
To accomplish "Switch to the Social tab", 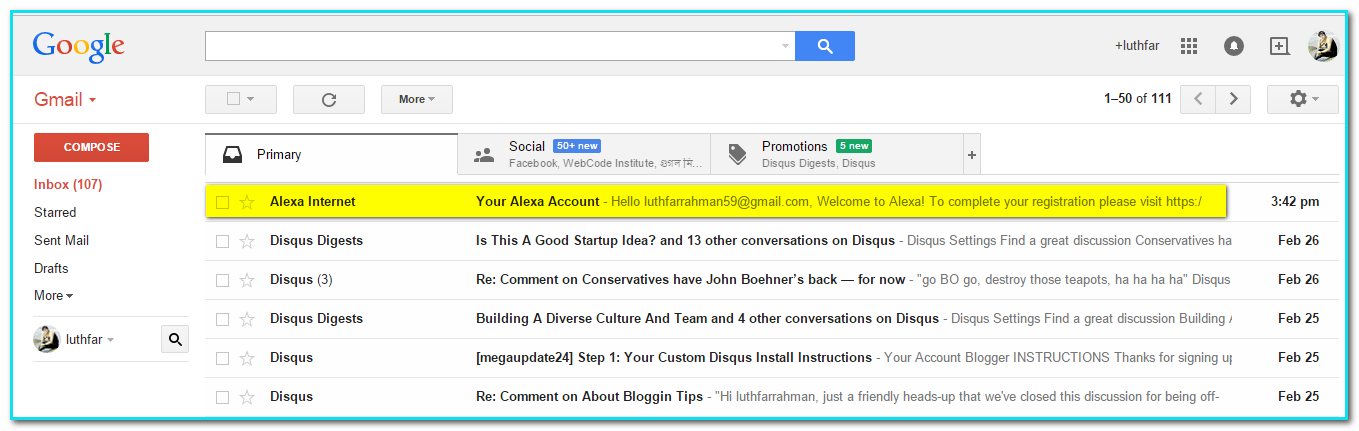I will click(x=583, y=154).
